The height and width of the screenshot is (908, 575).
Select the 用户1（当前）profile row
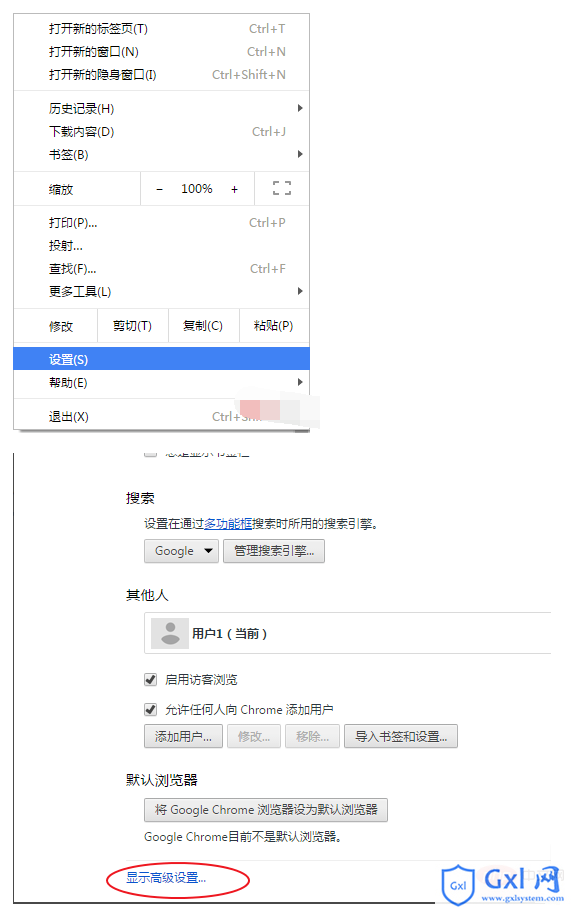347,633
